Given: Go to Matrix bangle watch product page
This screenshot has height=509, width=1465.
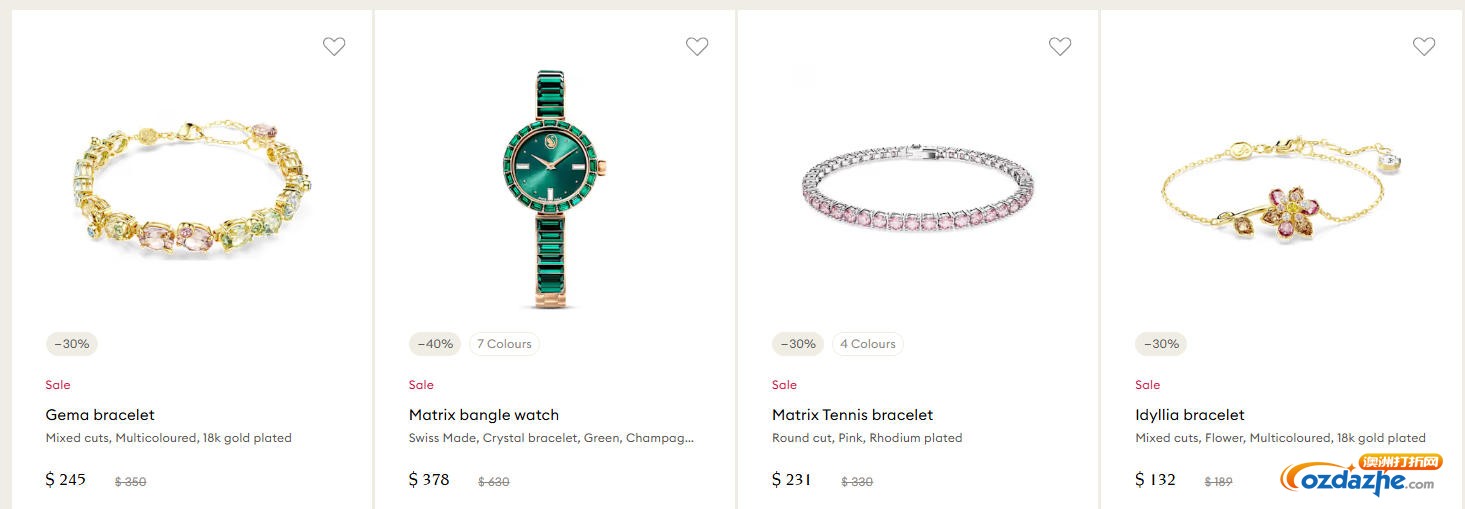Looking at the screenshot, I should click(x=484, y=415).
